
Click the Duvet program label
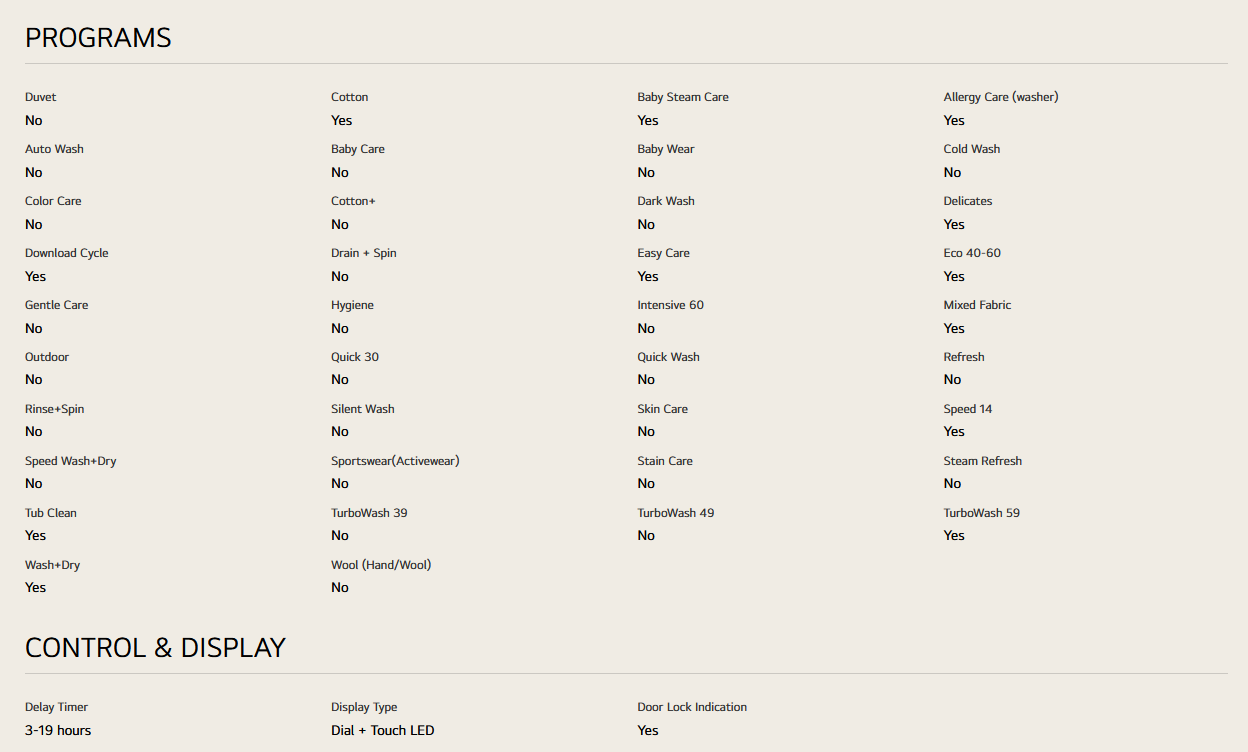pyautogui.click(x=41, y=97)
